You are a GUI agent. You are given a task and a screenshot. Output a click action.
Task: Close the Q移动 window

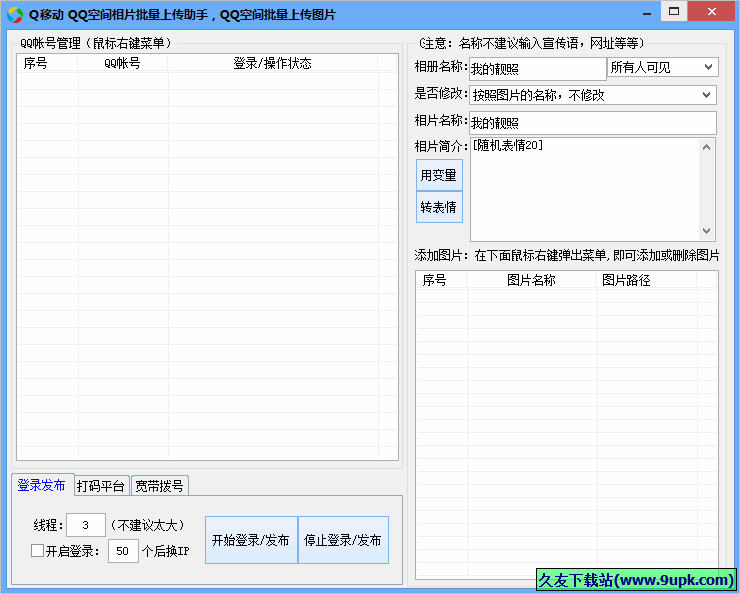click(712, 11)
